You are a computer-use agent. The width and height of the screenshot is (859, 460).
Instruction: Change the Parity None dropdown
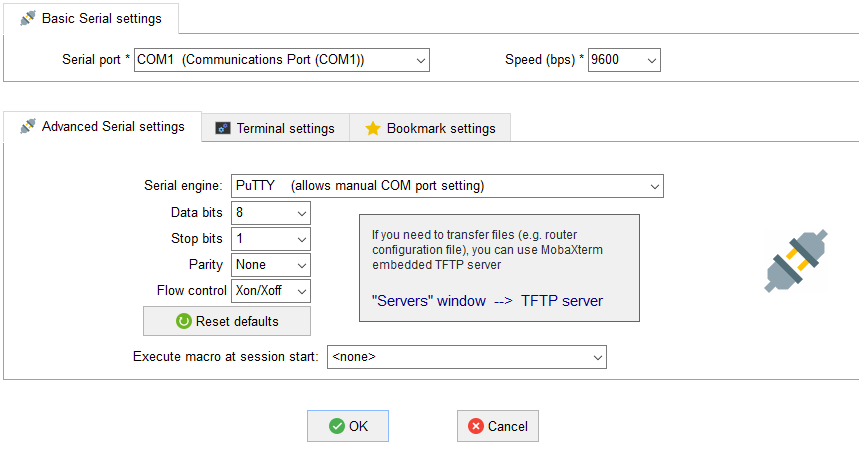pyautogui.click(x=271, y=265)
